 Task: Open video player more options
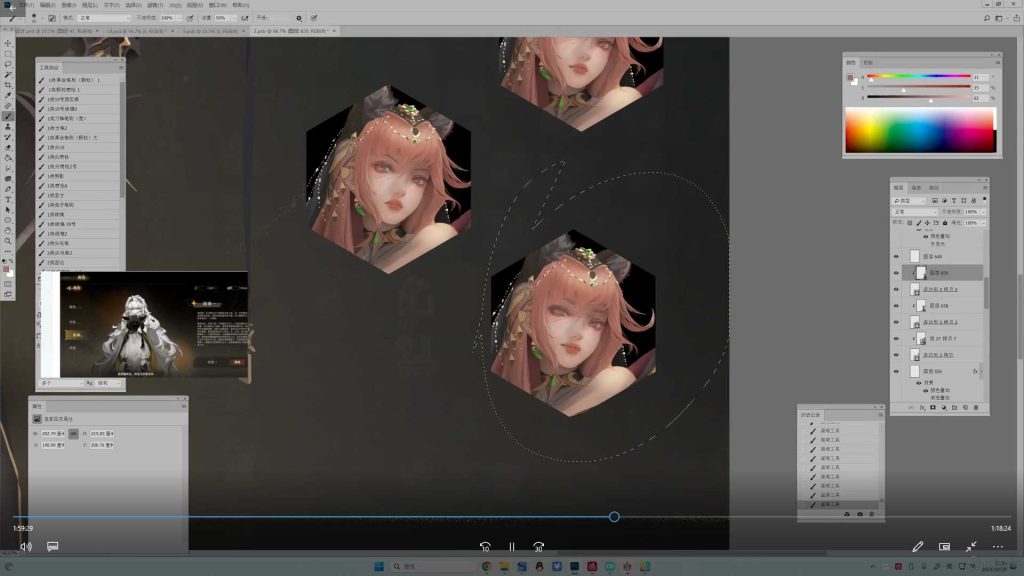998,547
